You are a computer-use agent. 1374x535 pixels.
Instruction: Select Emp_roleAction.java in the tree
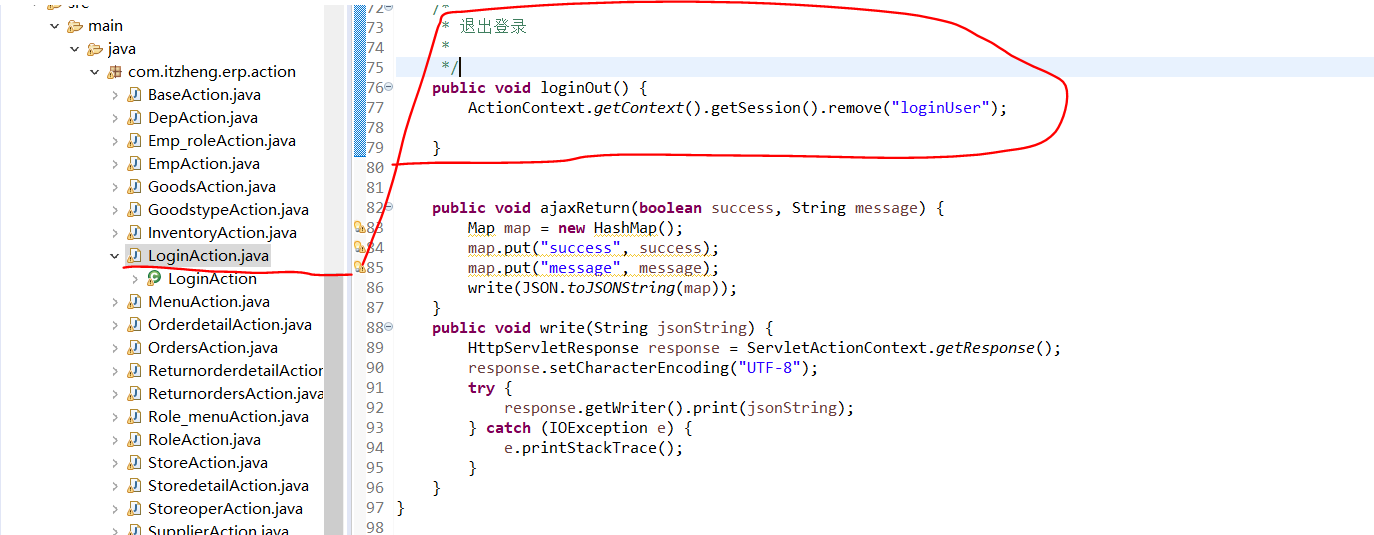(222, 141)
